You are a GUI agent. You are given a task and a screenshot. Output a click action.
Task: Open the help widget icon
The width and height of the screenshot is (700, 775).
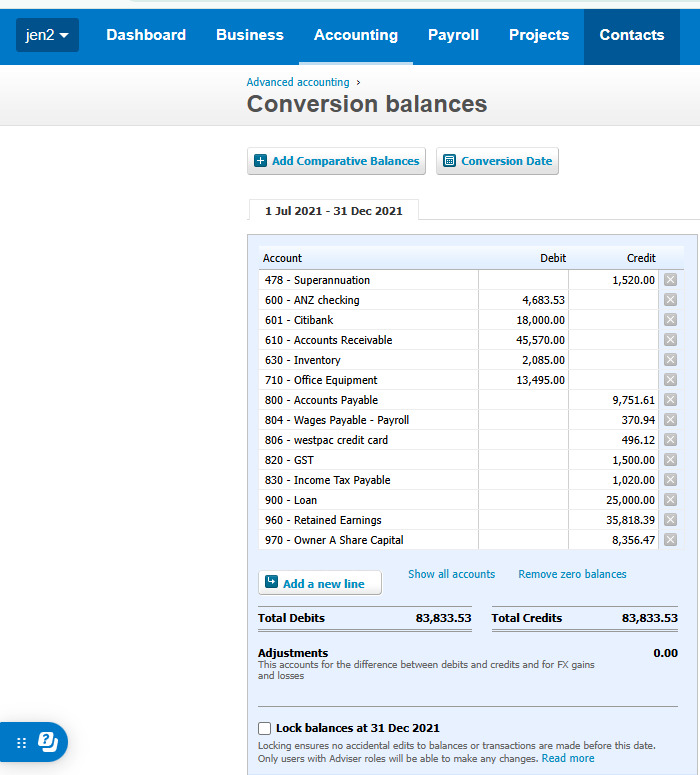pyautogui.click(x=48, y=742)
